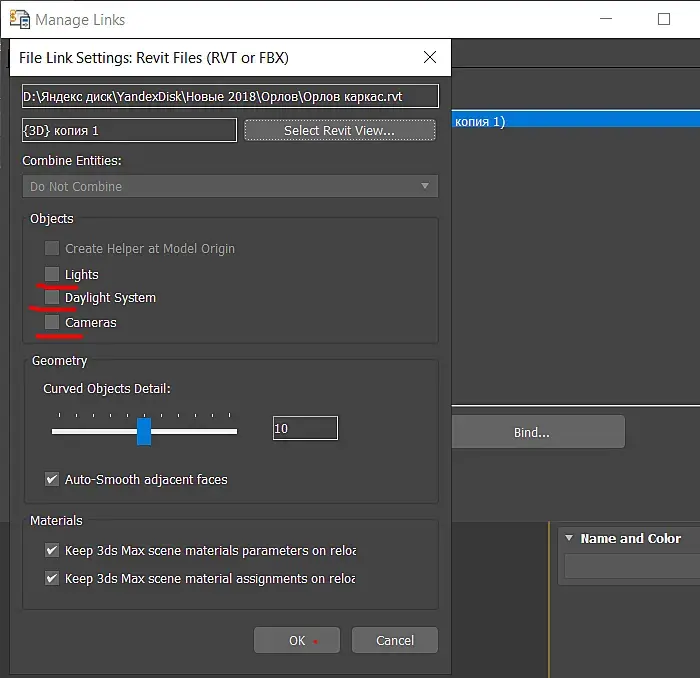Click the Cancel button
The image size is (700, 678).
coord(395,640)
